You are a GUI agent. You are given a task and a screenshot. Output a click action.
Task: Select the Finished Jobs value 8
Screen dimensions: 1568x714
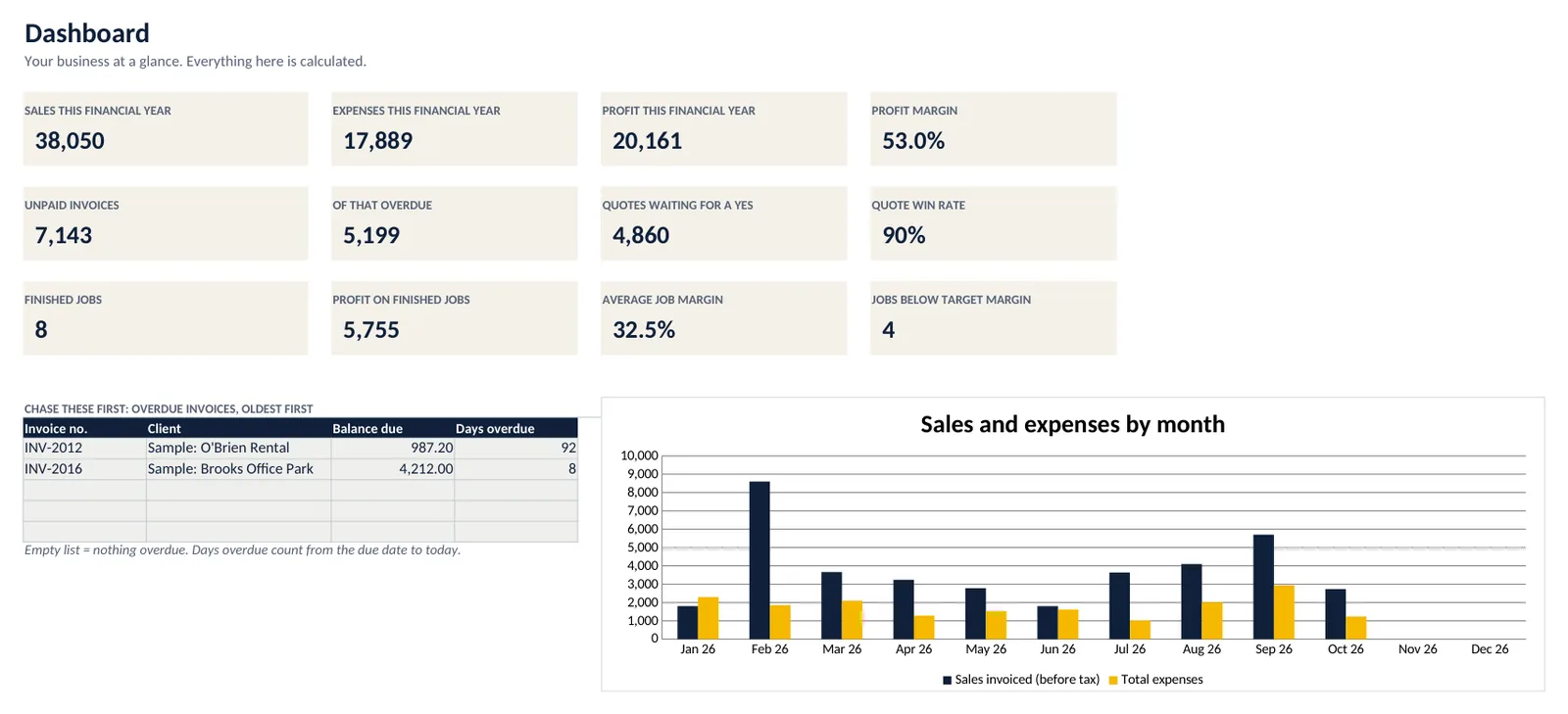click(41, 330)
